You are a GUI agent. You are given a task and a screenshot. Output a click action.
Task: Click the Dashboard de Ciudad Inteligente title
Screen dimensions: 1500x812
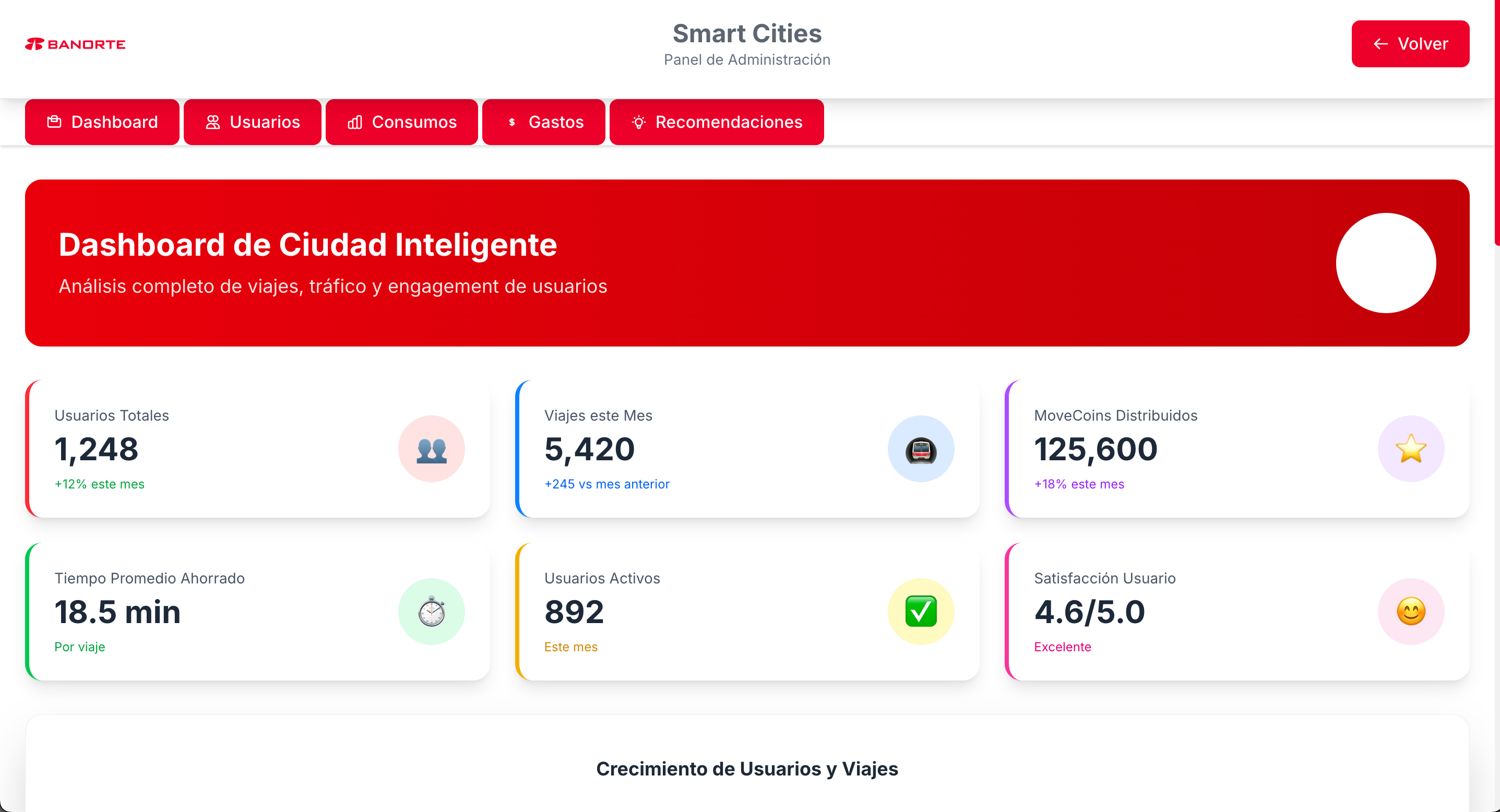coord(307,244)
